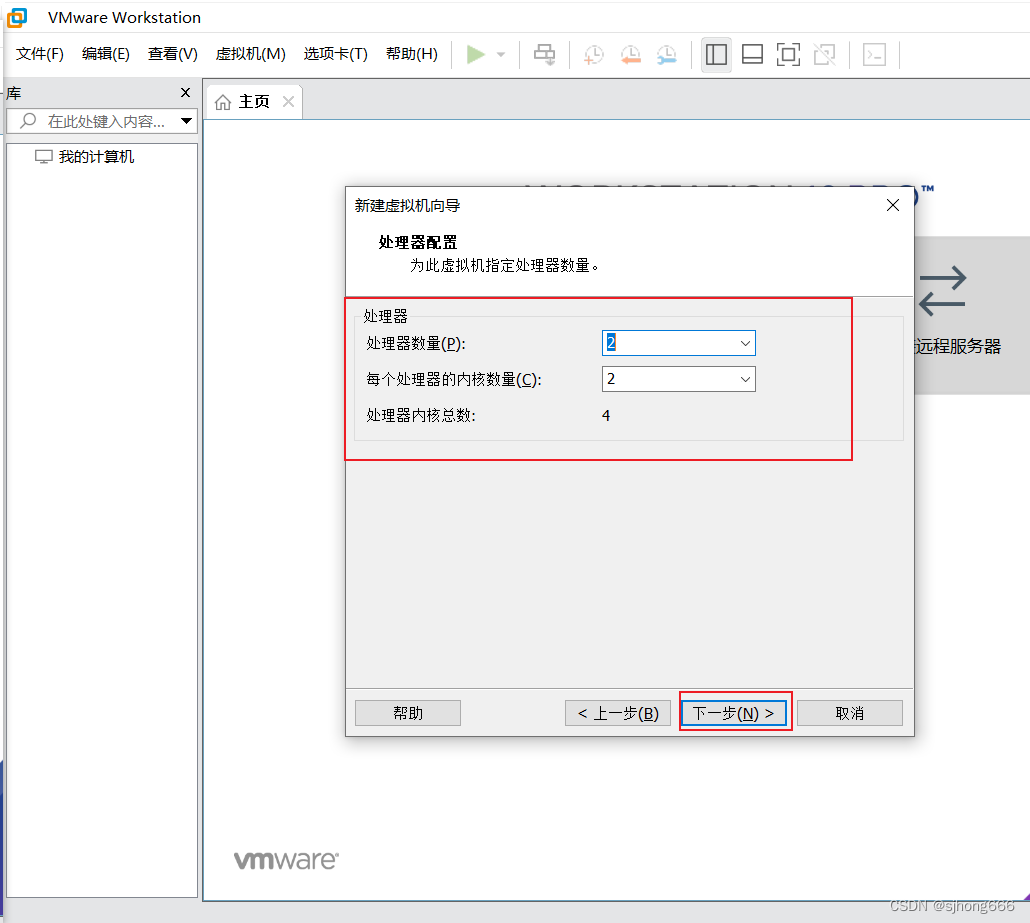Close the 库 library panel
This screenshot has height=923, width=1030.
pos(185,93)
